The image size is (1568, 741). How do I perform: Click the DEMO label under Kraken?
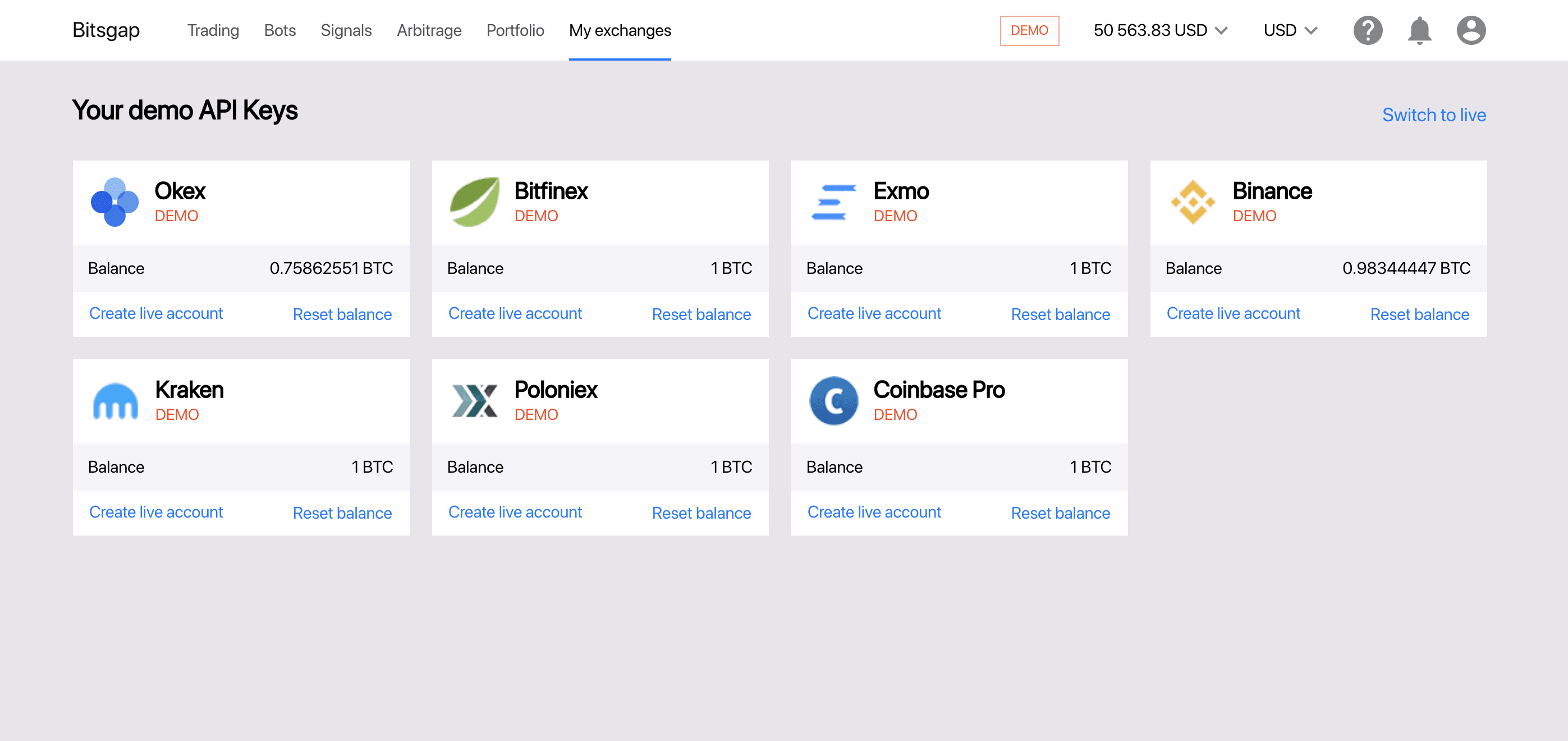click(x=177, y=415)
